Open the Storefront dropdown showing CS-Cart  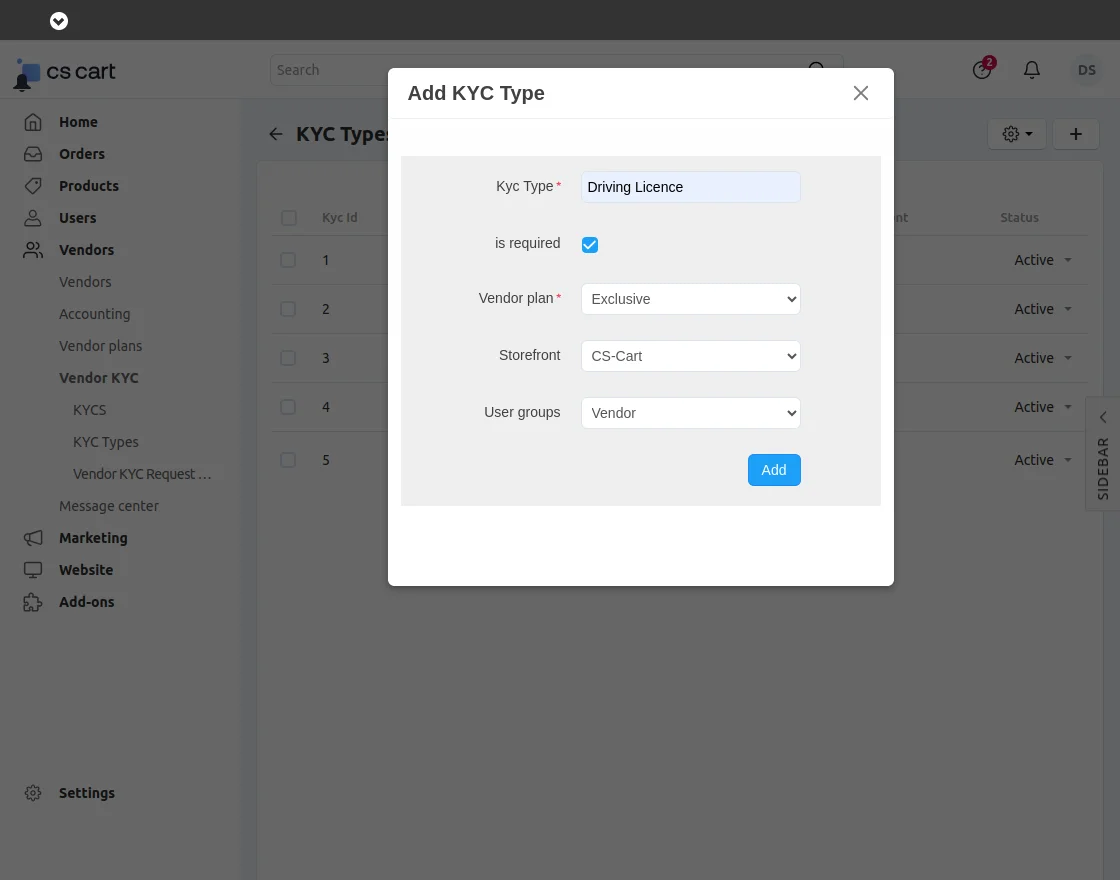(x=690, y=355)
